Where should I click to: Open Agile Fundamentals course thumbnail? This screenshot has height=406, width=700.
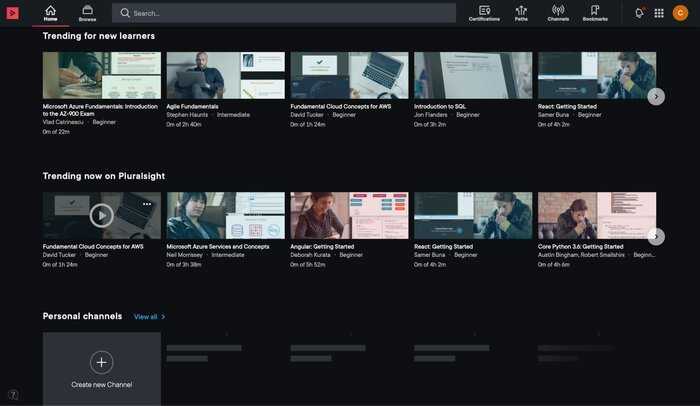click(x=225, y=75)
